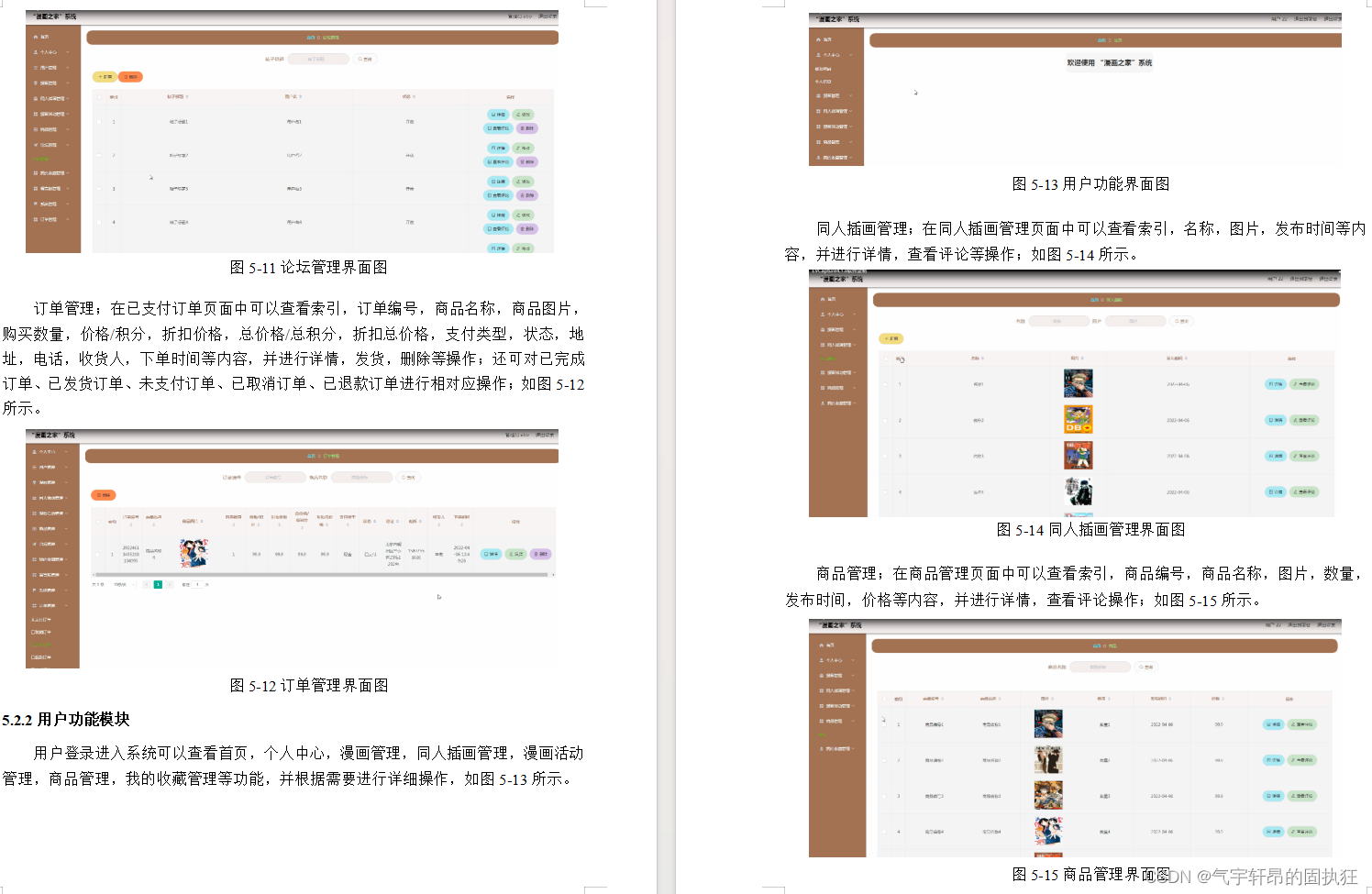Viewport: 1372px width, 894px height.
Task: Click home icon in Figure 5-15 sidebar
Action: 822,646
